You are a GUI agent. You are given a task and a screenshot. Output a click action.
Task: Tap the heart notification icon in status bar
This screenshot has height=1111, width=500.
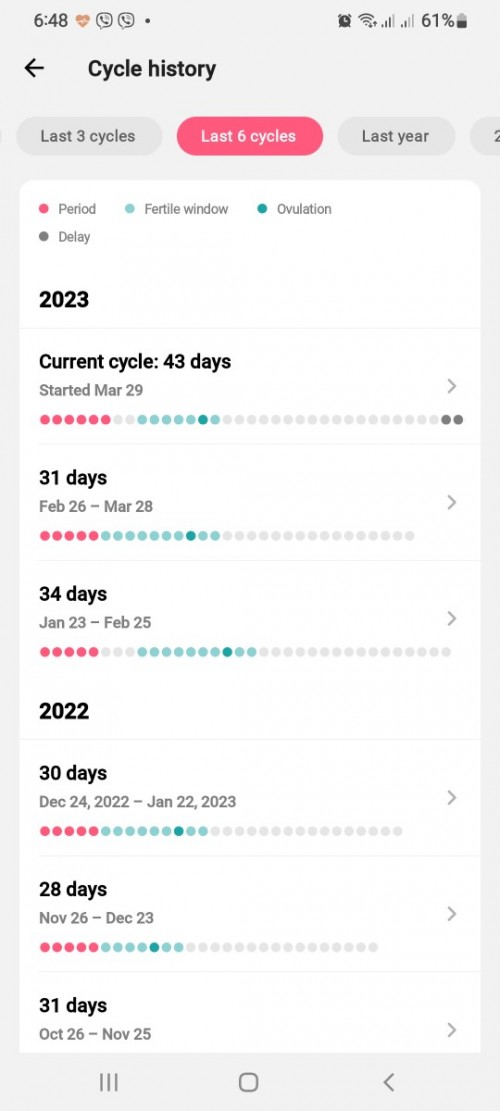point(82,21)
